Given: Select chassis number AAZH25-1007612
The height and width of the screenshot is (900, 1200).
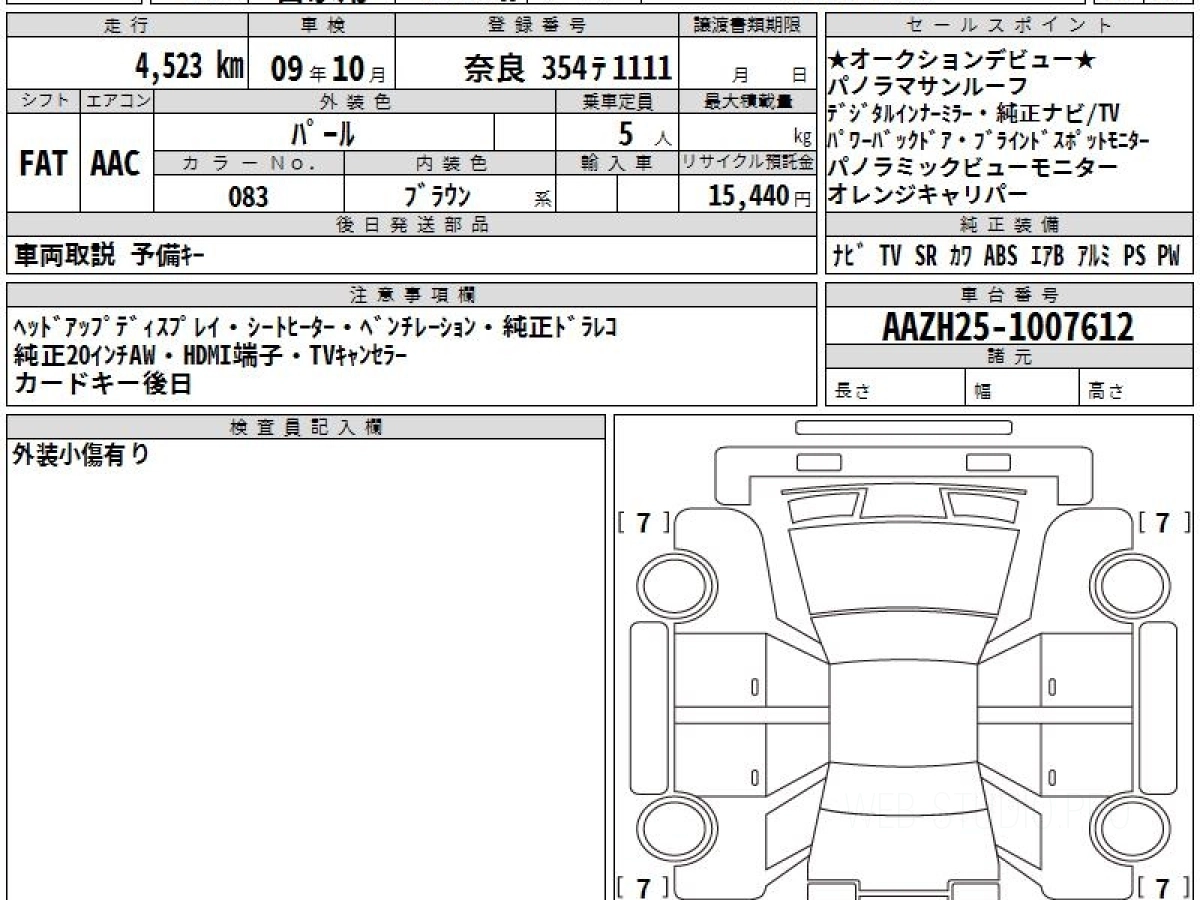Looking at the screenshot, I should 1008,327.
